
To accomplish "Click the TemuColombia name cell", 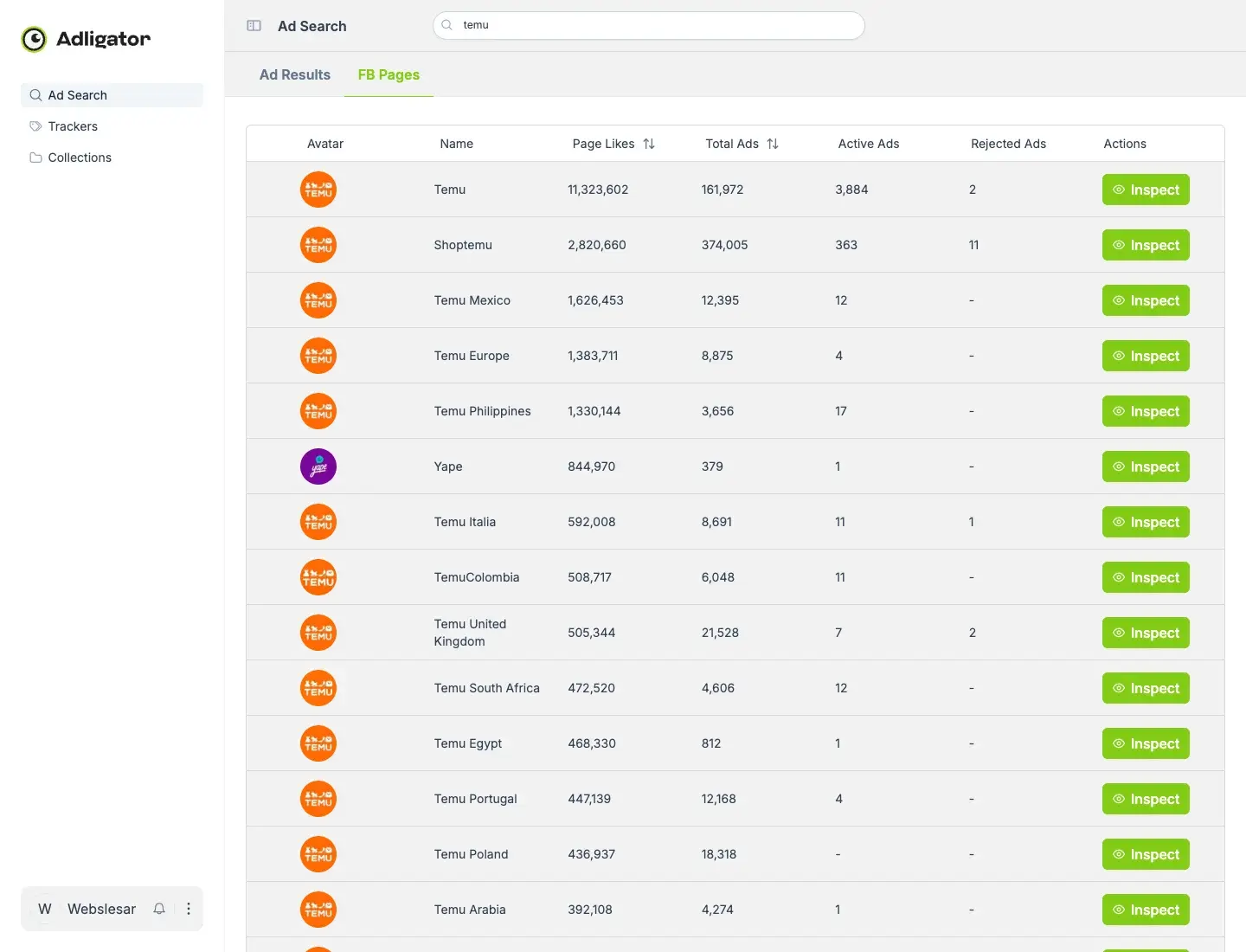I will pyautogui.click(x=477, y=577).
